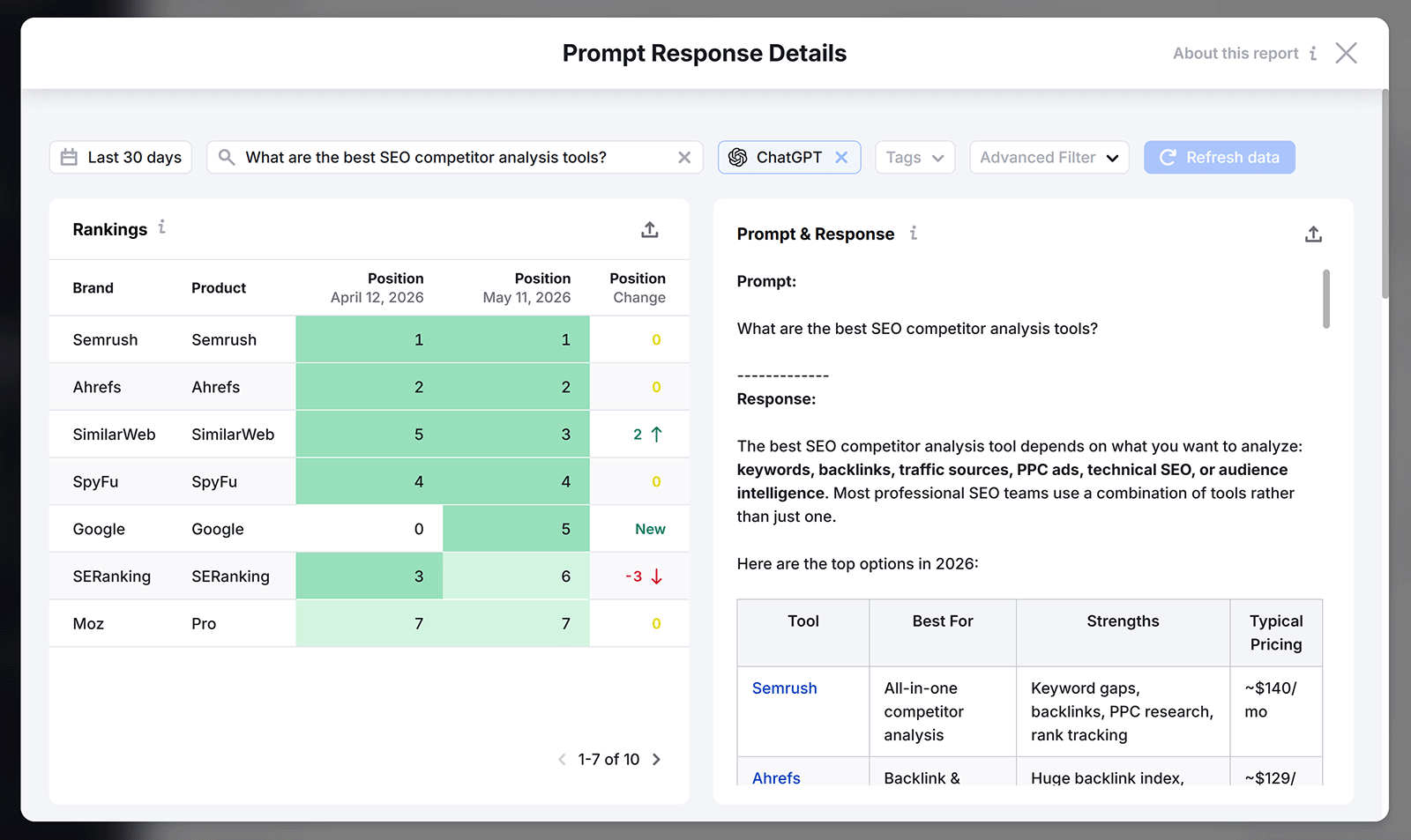Select the Ahrefs brand row
The width and height of the screenshot is (1411, 840).
click(369, 387)
